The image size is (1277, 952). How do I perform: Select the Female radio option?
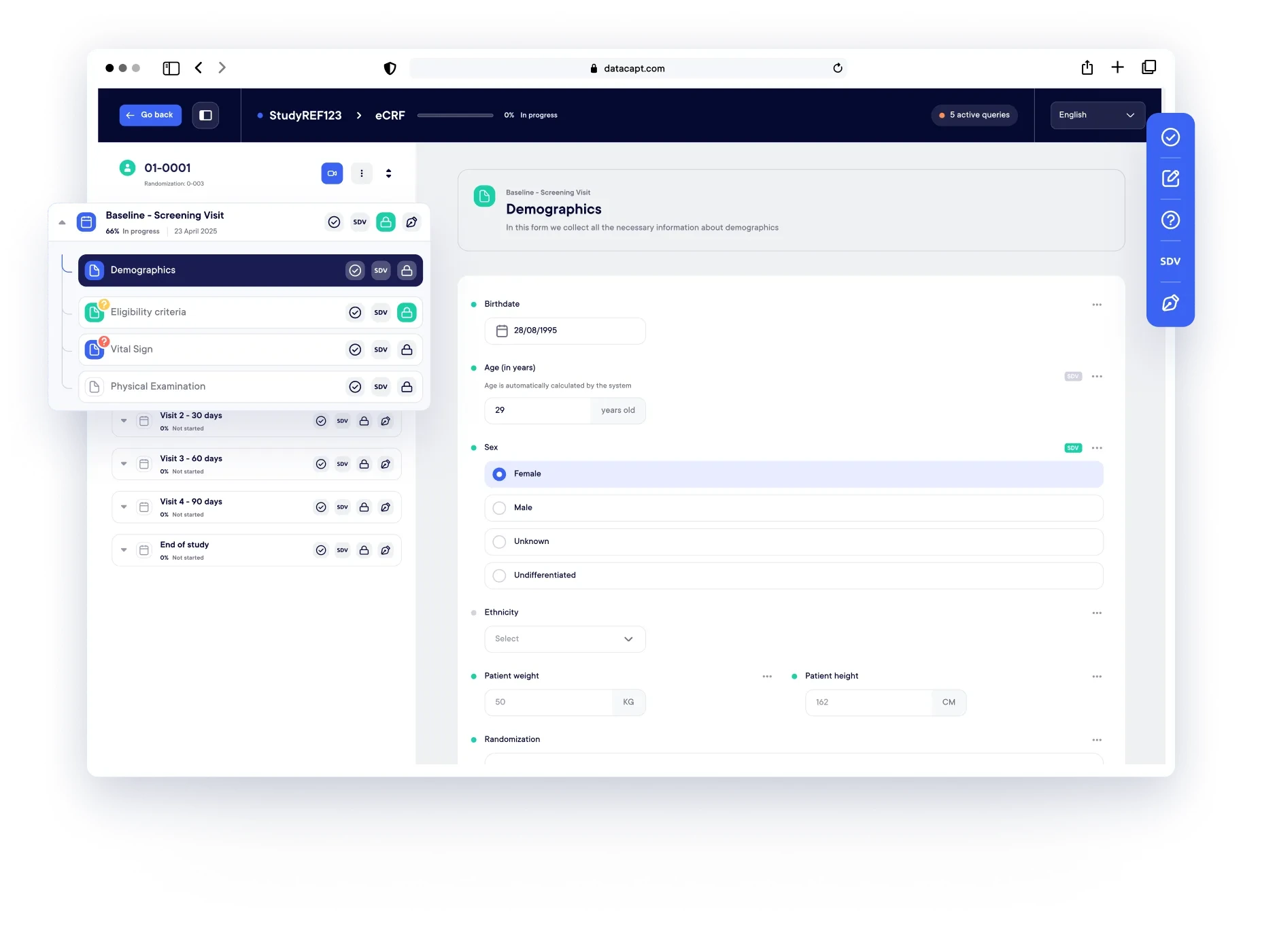click(794, 474)
